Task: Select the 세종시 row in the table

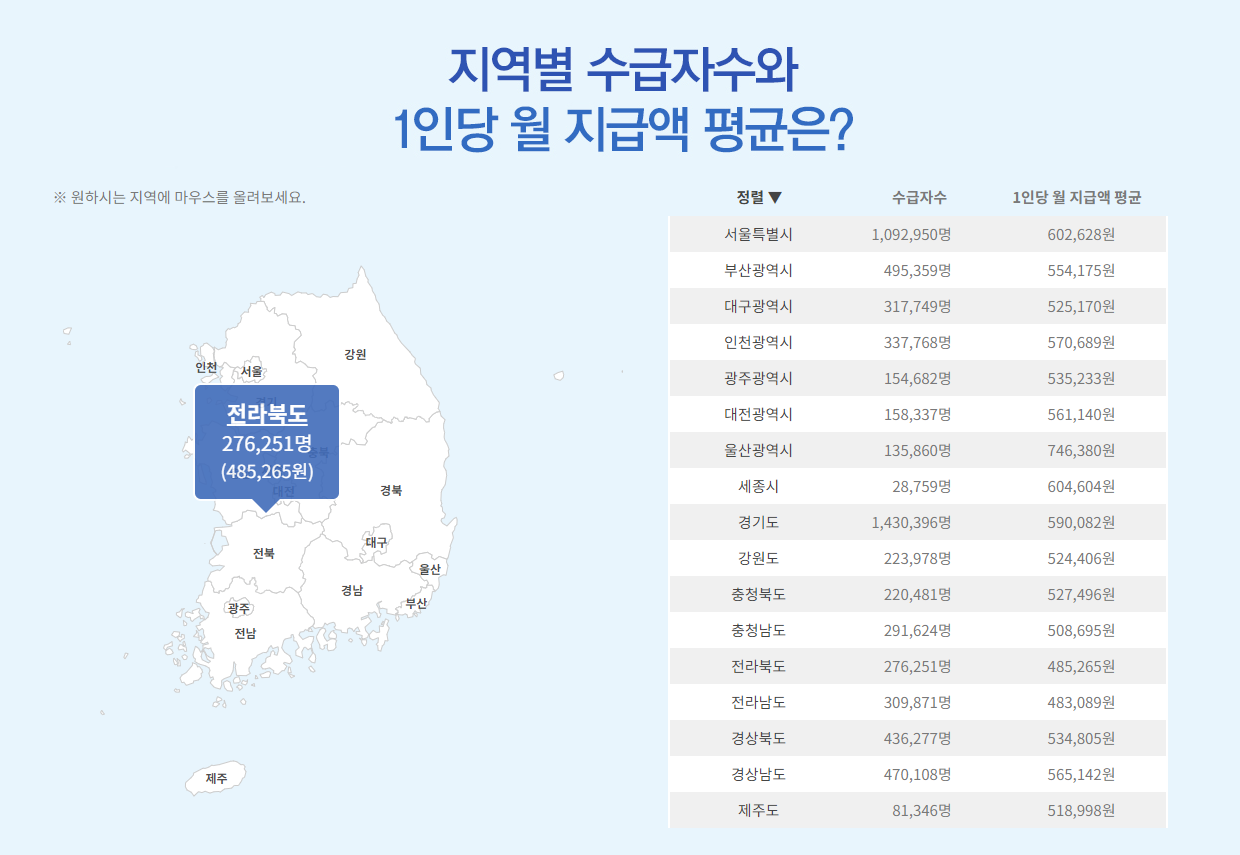Action: coord(917,485)
